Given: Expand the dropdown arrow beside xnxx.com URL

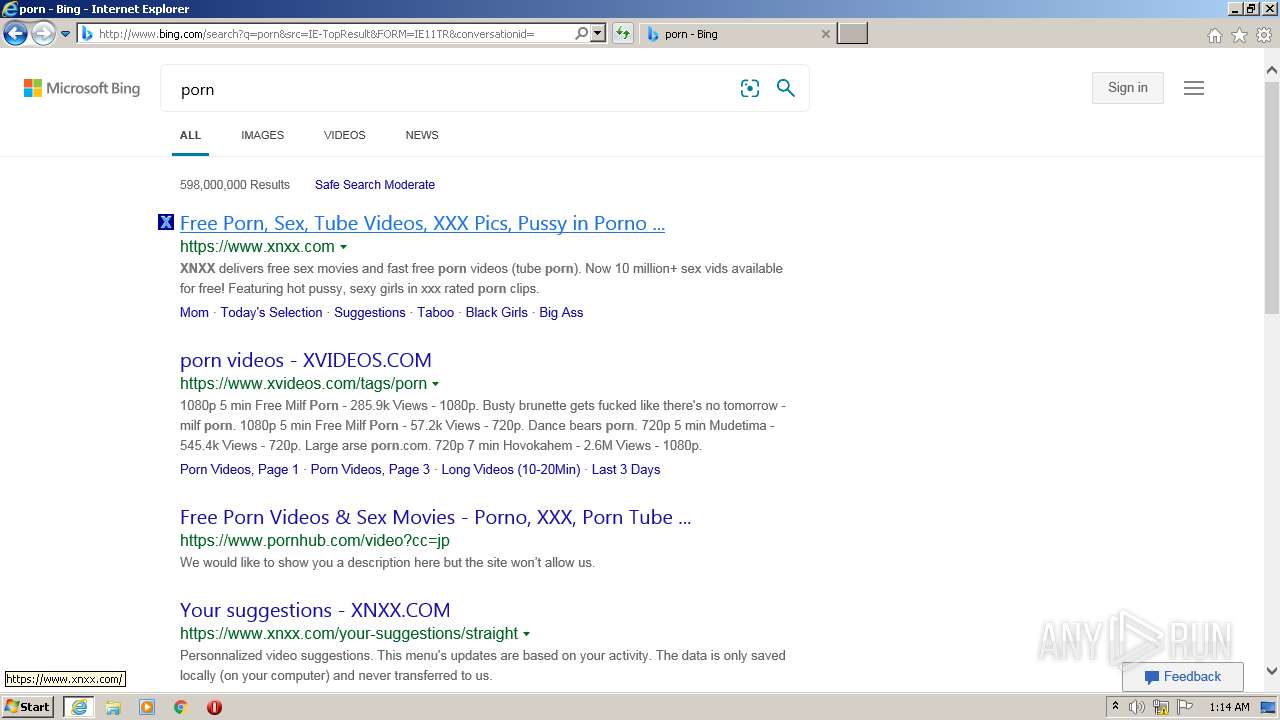Looking at the screenshot, I should coord(343,247).
